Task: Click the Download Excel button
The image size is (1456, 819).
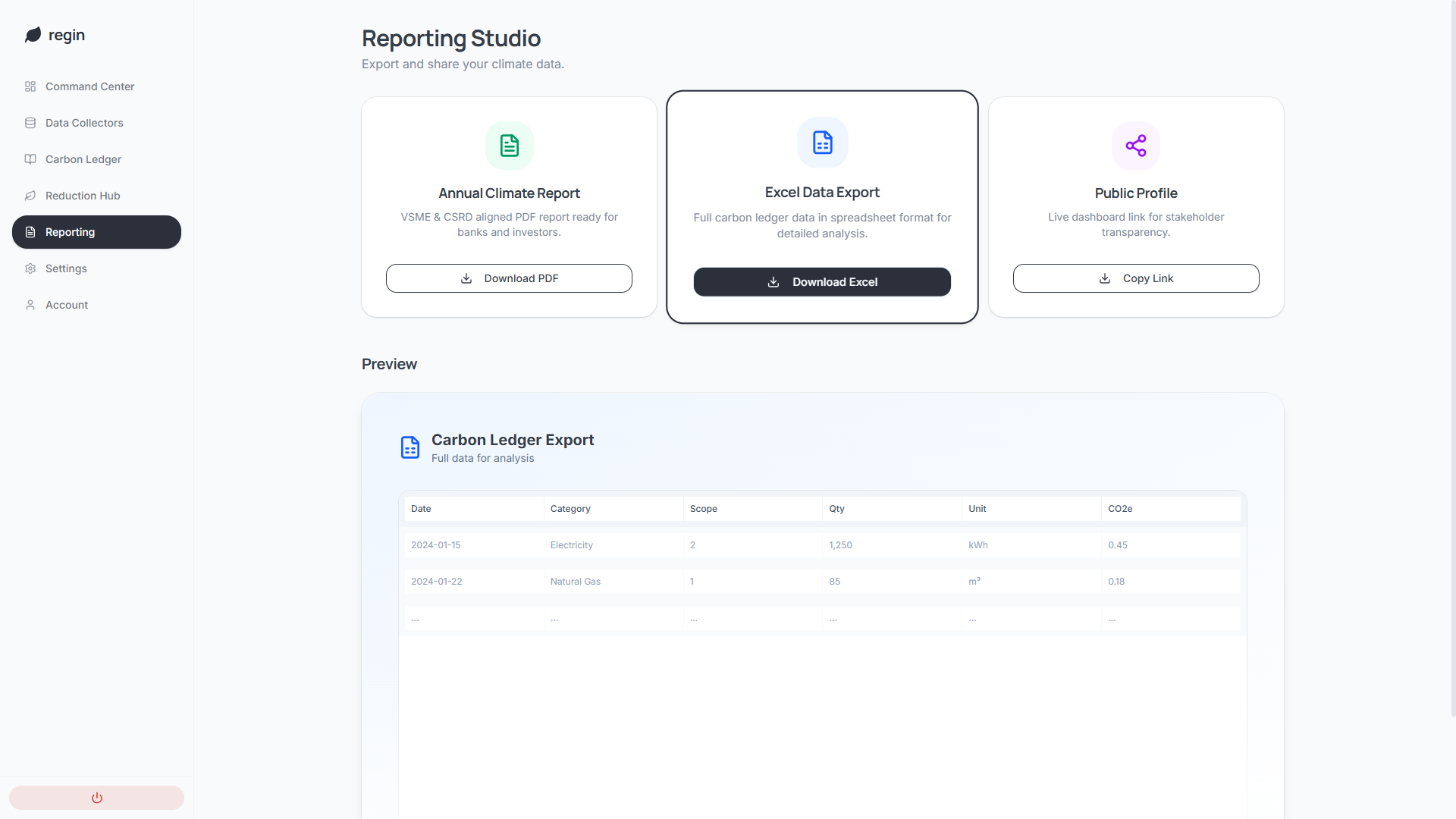Action: point(822,282)
